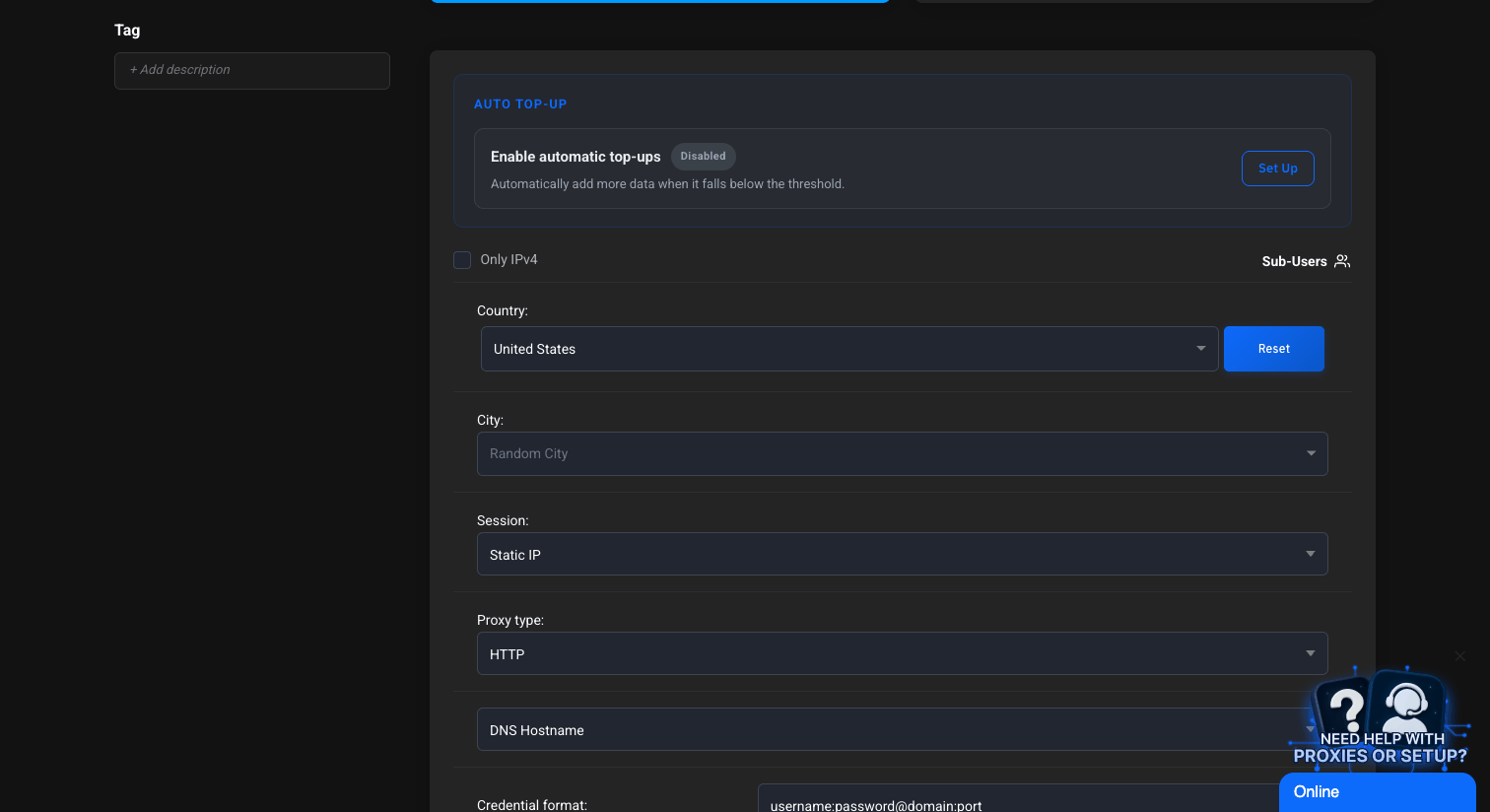Click the Proxy type dropdown arrow

pos(1311,653)
